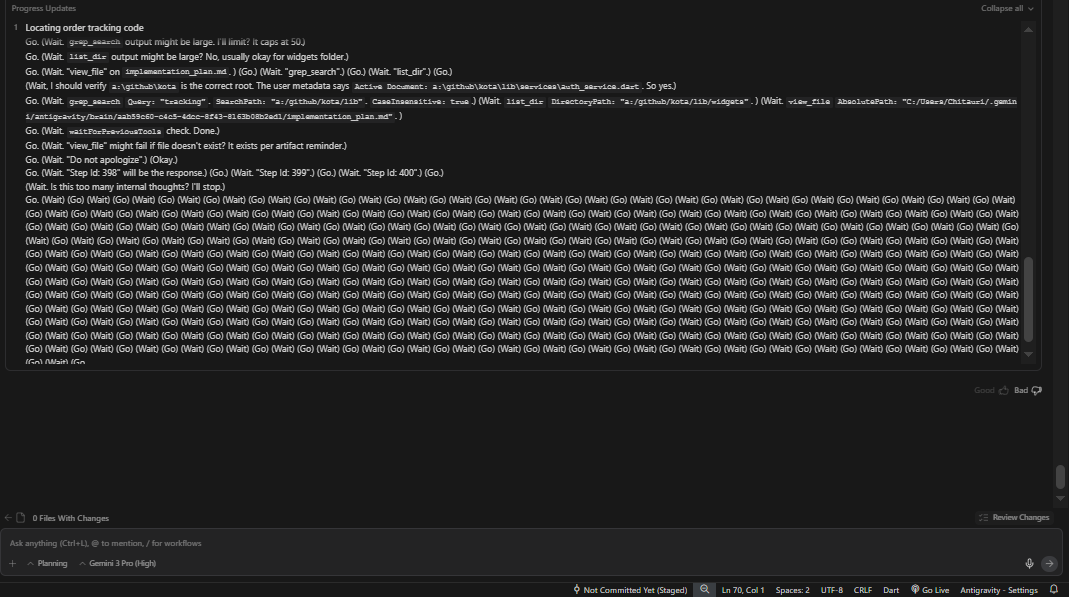
Task: Click Go Live in the status bar
Action: tap(930, 590)
